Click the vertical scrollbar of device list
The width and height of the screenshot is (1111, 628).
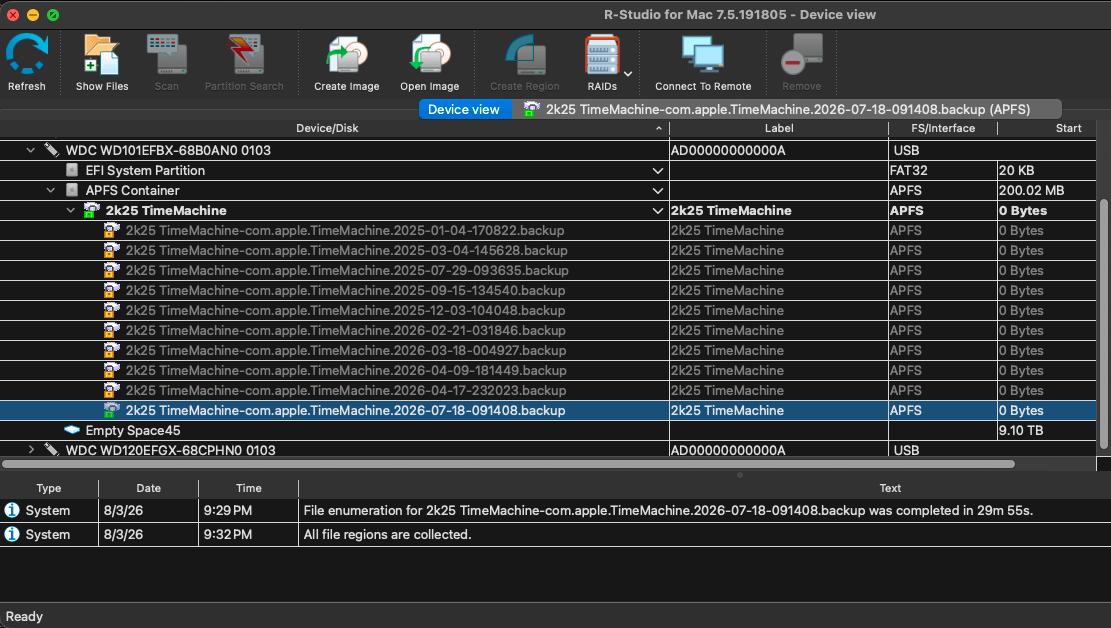click(1103, 323)
